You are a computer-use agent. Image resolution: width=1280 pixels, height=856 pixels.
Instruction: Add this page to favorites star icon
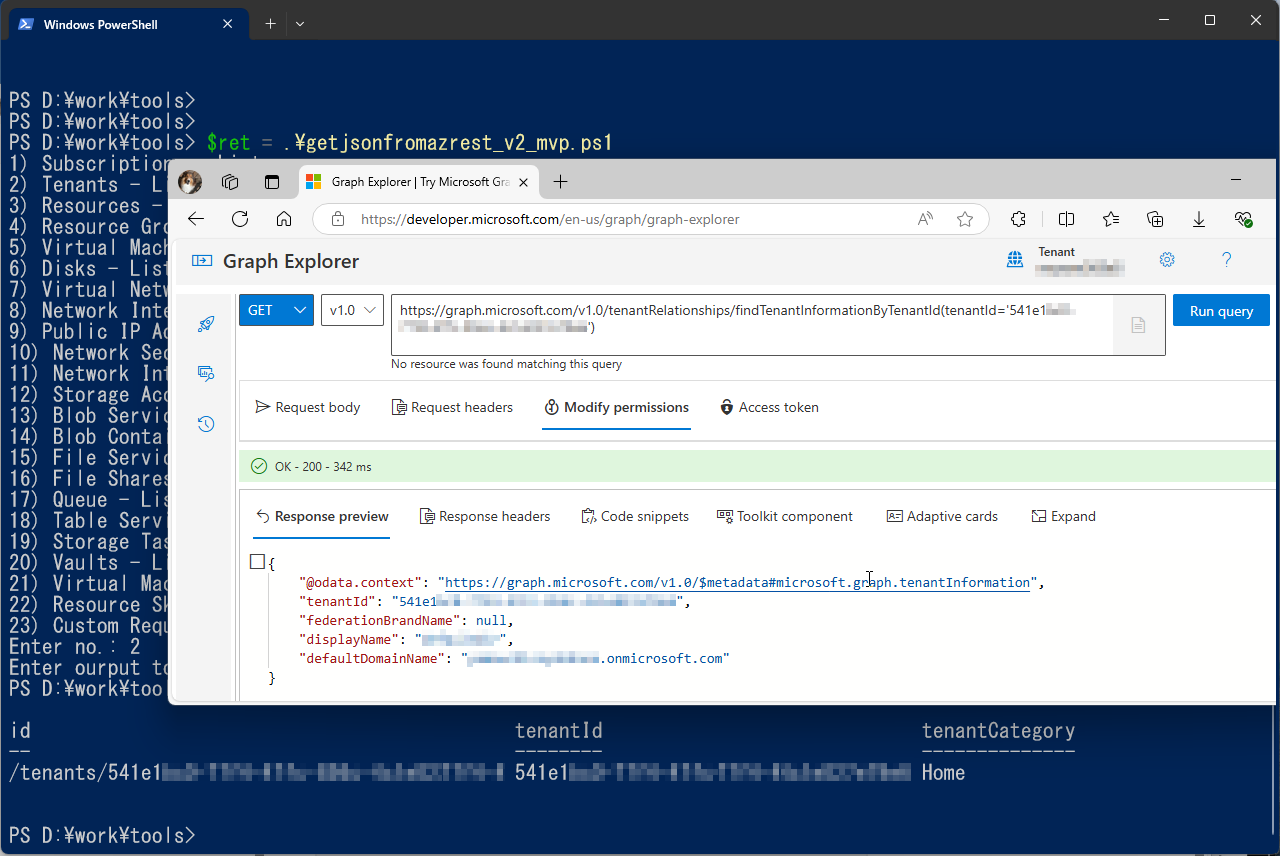click(965, 219)
